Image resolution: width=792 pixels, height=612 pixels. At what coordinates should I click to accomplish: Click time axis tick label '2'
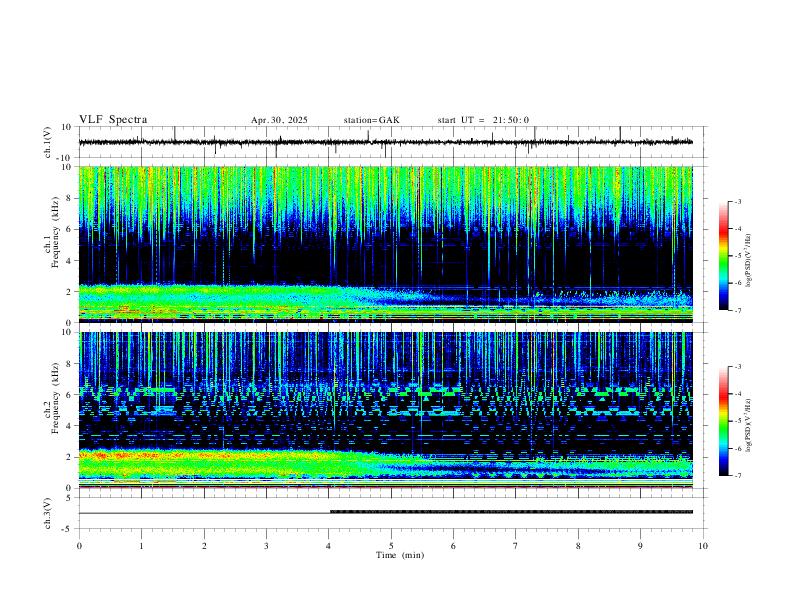(x=204, y=546)
